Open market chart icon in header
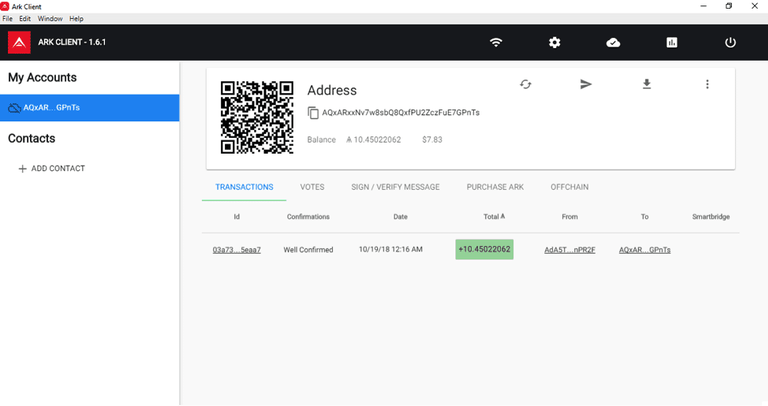The width and height of the screenshot is (768, 406). click(672, 43)
